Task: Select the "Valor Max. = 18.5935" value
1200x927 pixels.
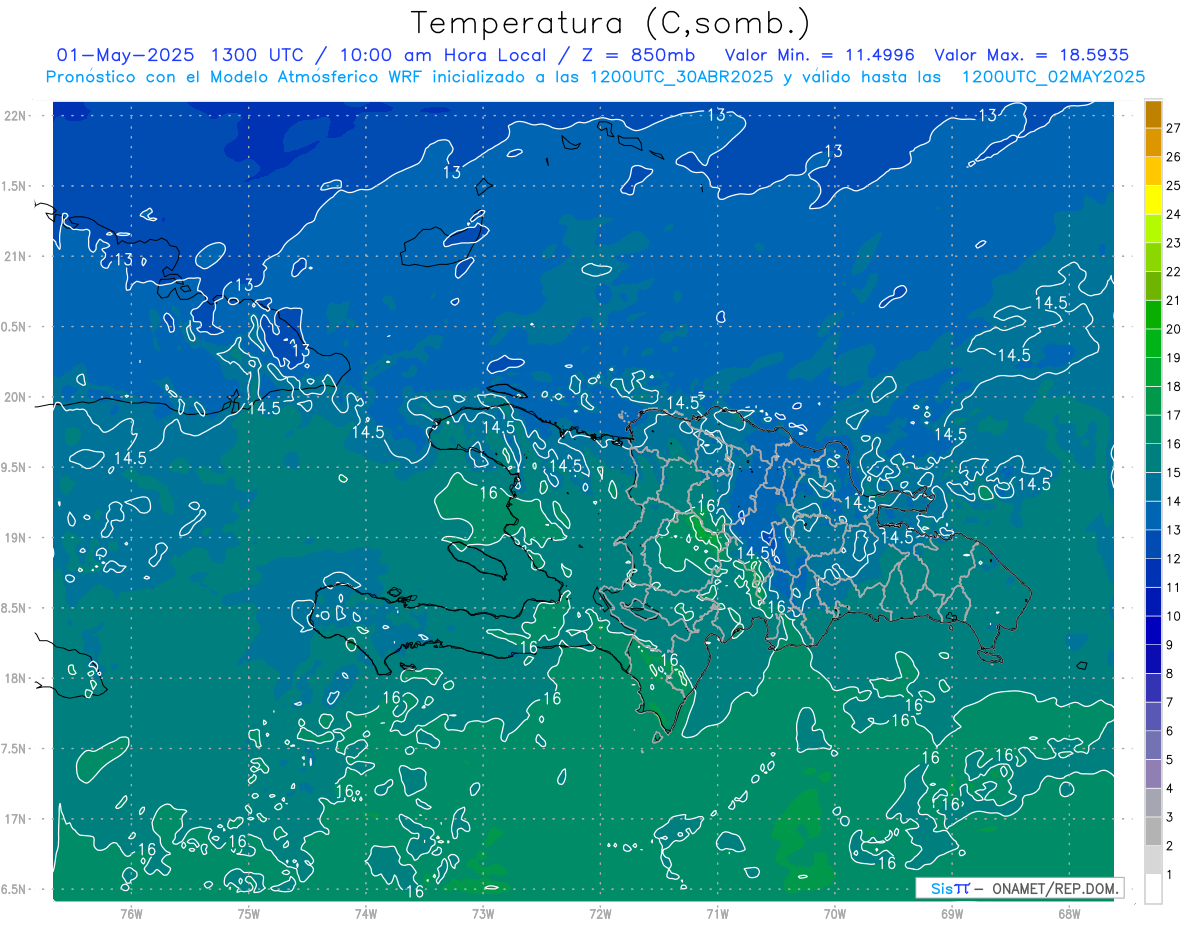Action: [x=1031, y=55]
